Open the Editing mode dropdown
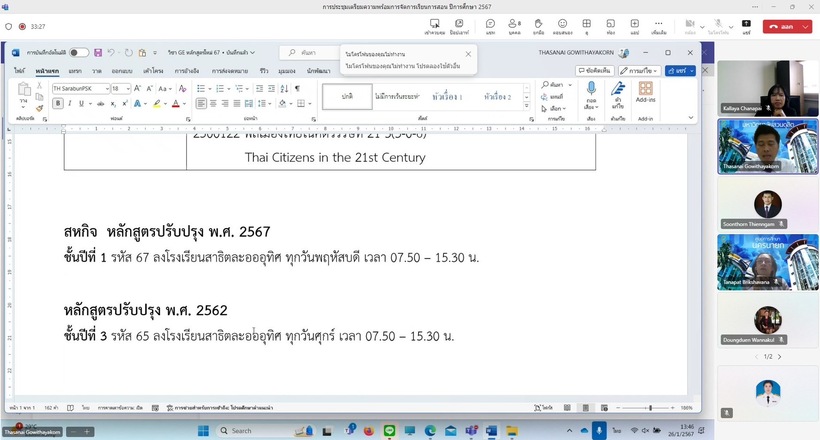The width and height of the screenshot is (820, 440). click(640, 71)
